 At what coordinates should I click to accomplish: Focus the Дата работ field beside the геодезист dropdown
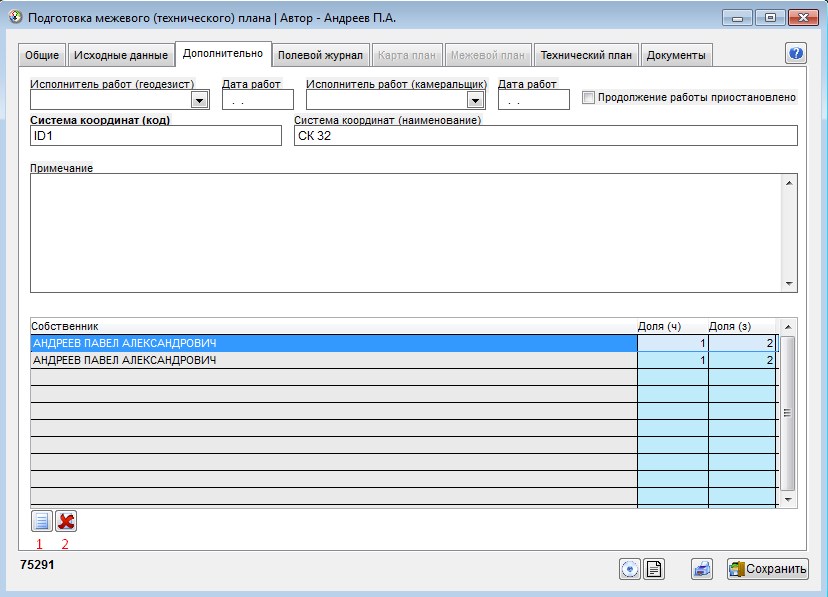258,100
